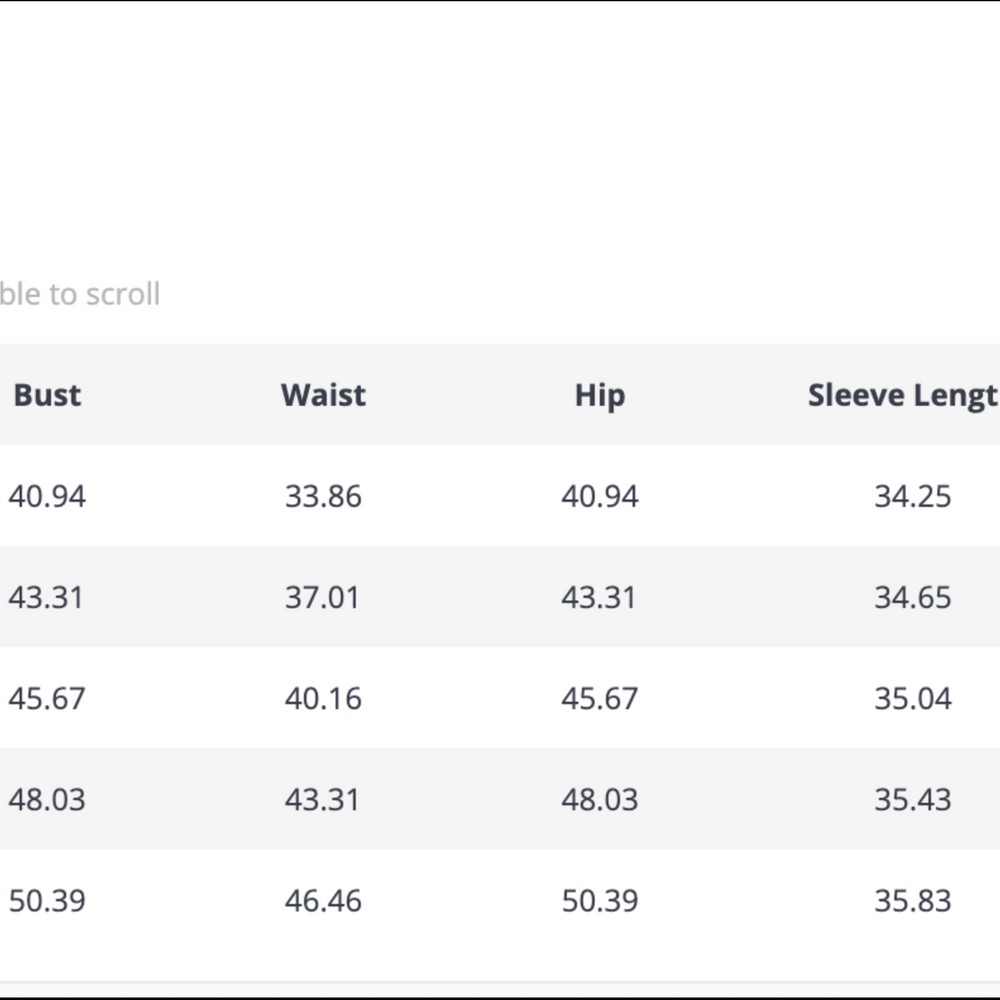Viewport: 1000px width, 1000px height.
Task: Click the Sleeve Length column header
Action: click(x=903, y=395)
